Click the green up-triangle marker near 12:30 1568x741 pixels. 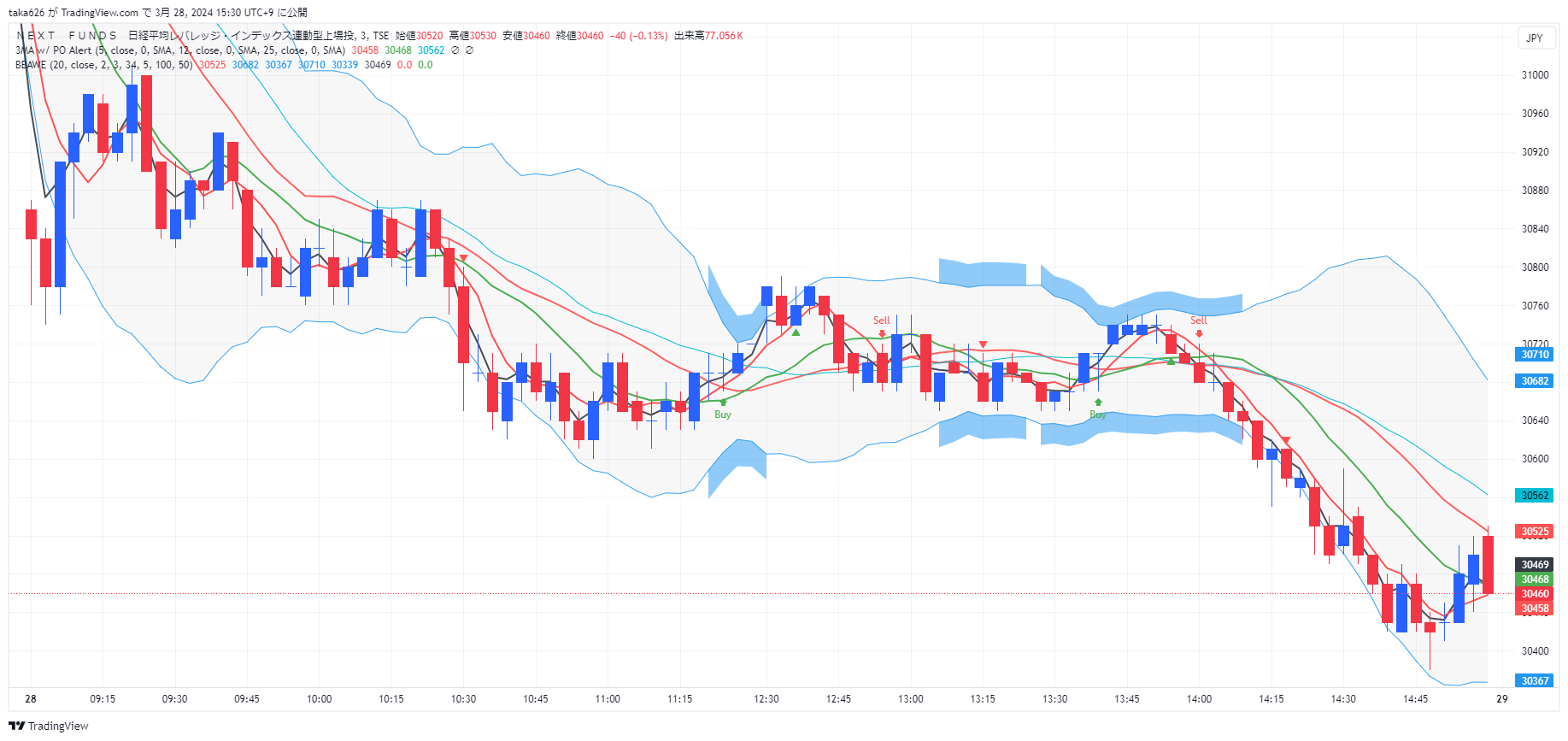pyautogui.click(x=796, y=332)
